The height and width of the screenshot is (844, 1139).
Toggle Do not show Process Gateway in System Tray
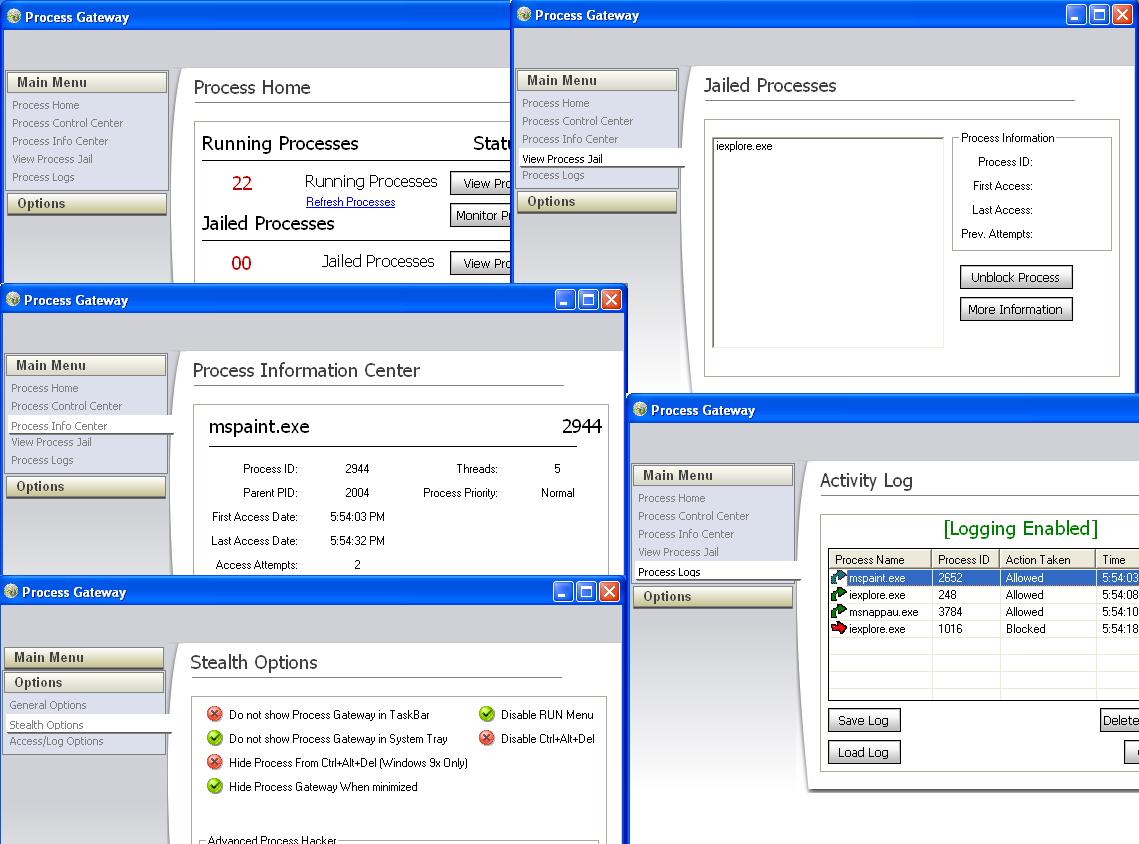coord(215,739)
